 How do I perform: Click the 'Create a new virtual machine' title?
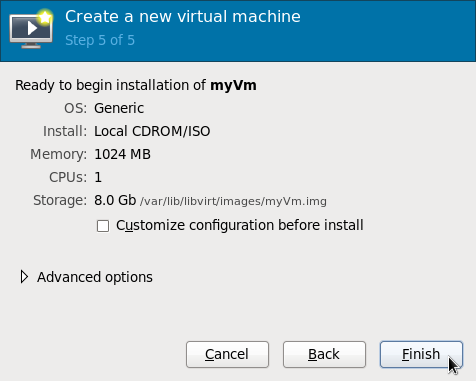183,17
